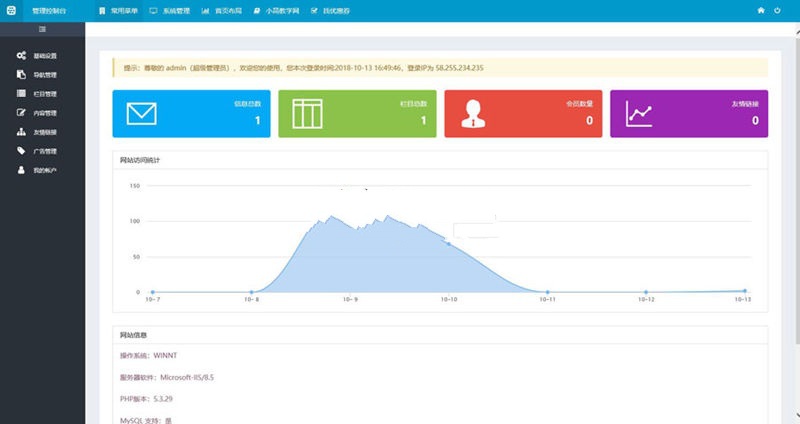Viewport: 800px width, 424px height.
Task: Open the 首页布局 top menu
Action: 221,10
